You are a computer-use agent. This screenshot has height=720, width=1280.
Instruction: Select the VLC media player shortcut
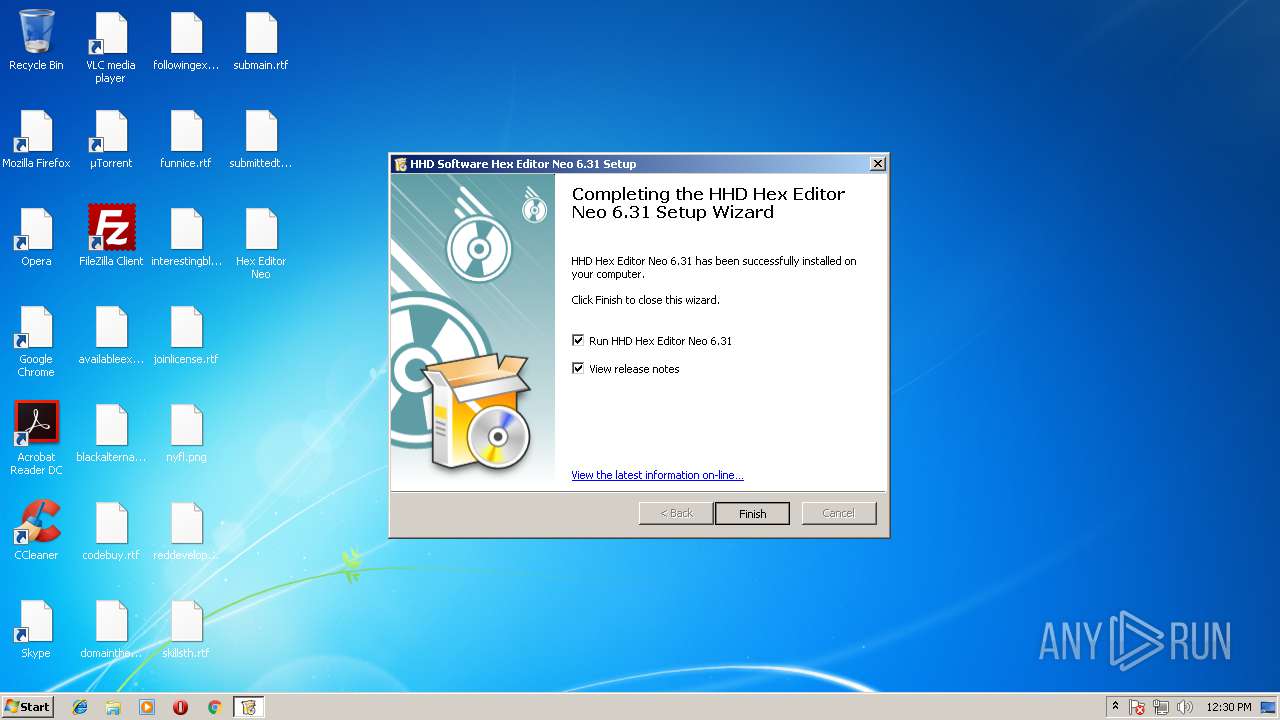tap(110, 48)
